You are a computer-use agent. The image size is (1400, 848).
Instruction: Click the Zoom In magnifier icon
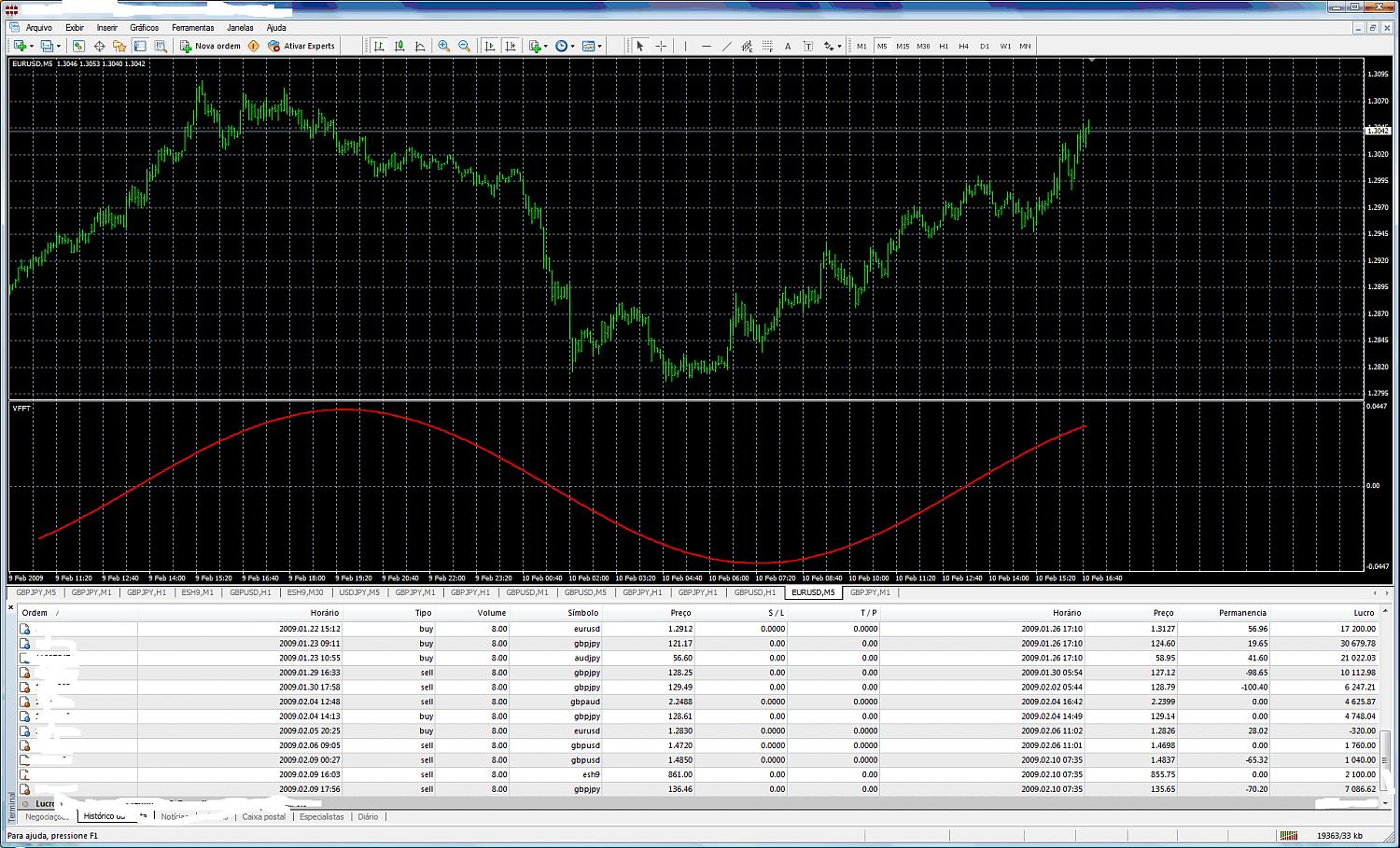444,46
